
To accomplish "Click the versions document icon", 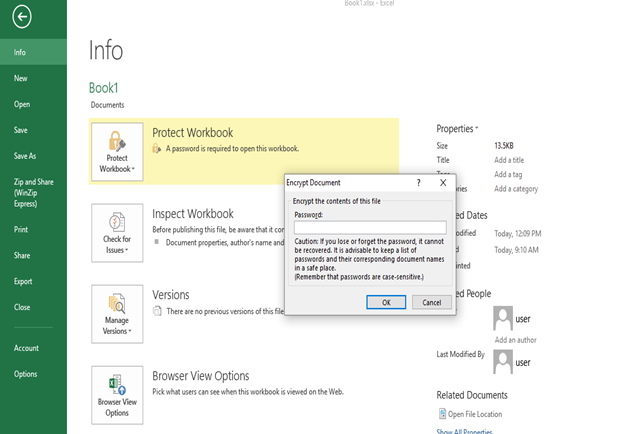I will pyautogui.click(x=157, y=311).
